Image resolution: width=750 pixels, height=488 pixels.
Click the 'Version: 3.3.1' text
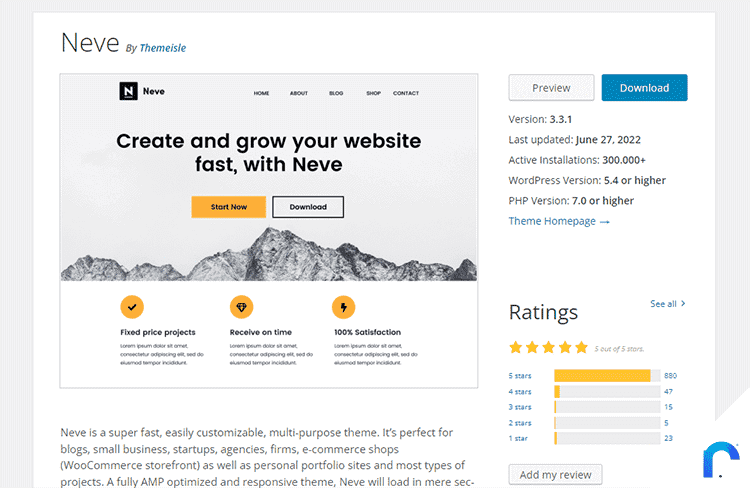540,119
